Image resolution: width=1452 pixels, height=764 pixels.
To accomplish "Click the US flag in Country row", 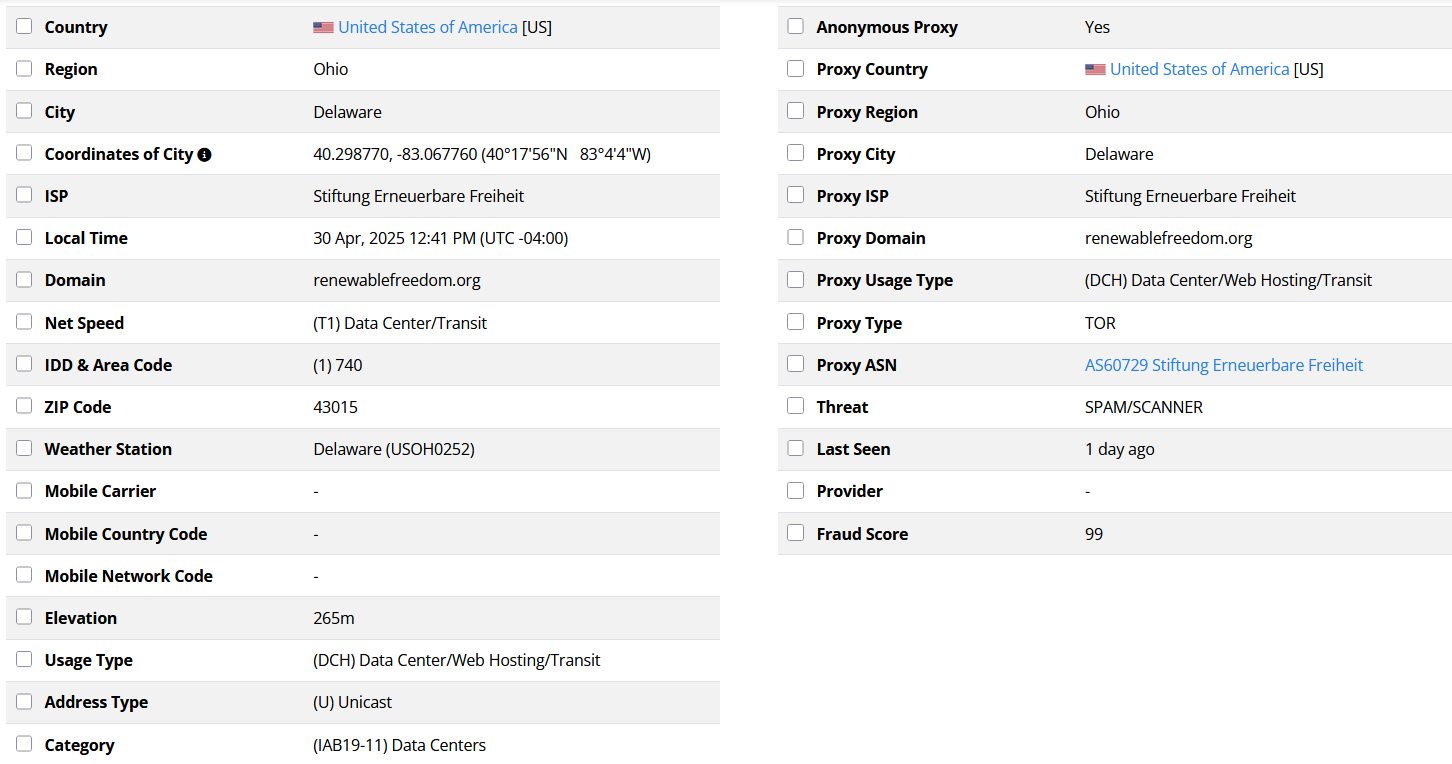I will 323,28.
